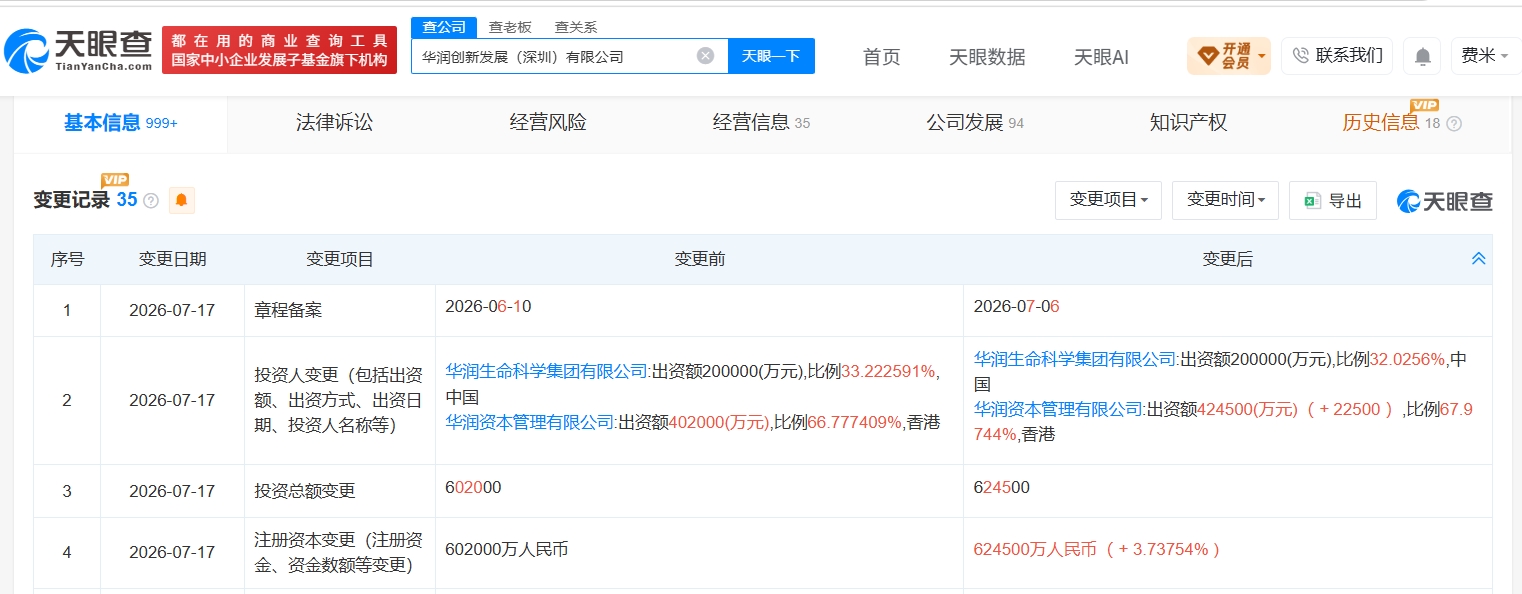Click the 序号 column header
The width and height of the screenshot is (1522, 594).
click(x=67, y=259)
